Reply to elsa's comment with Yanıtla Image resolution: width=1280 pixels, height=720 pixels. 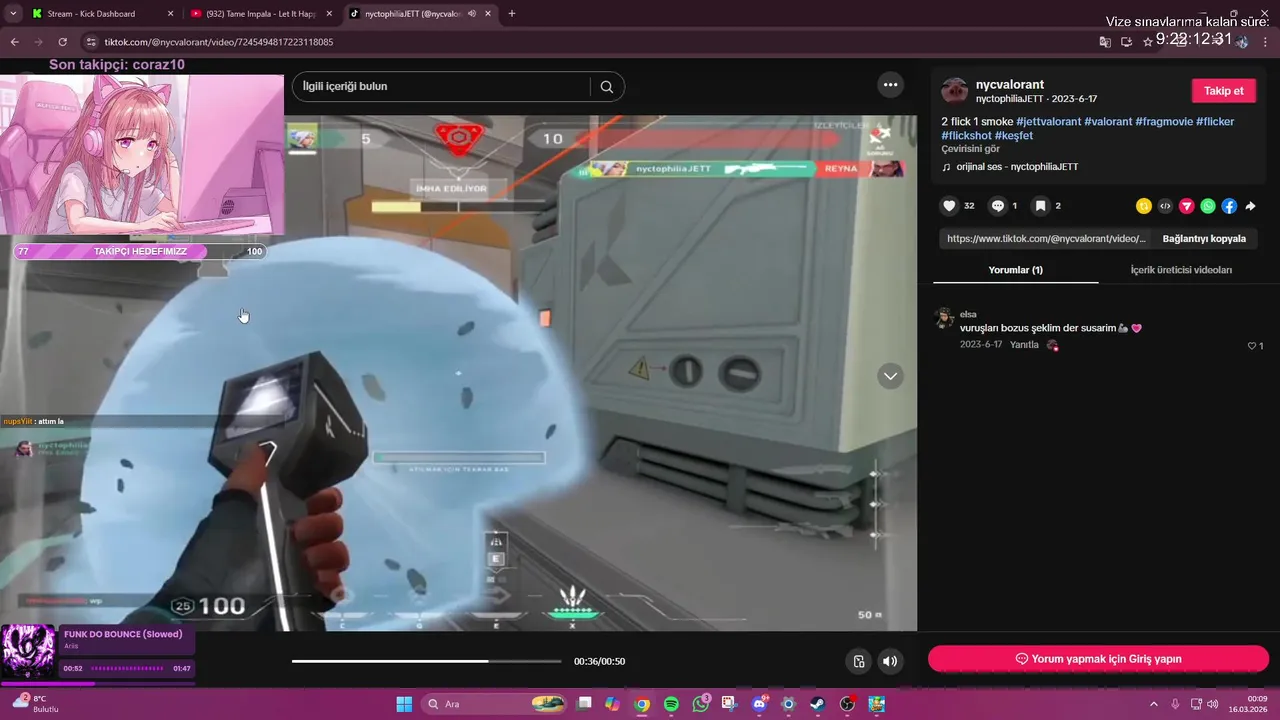point(1024,345)
